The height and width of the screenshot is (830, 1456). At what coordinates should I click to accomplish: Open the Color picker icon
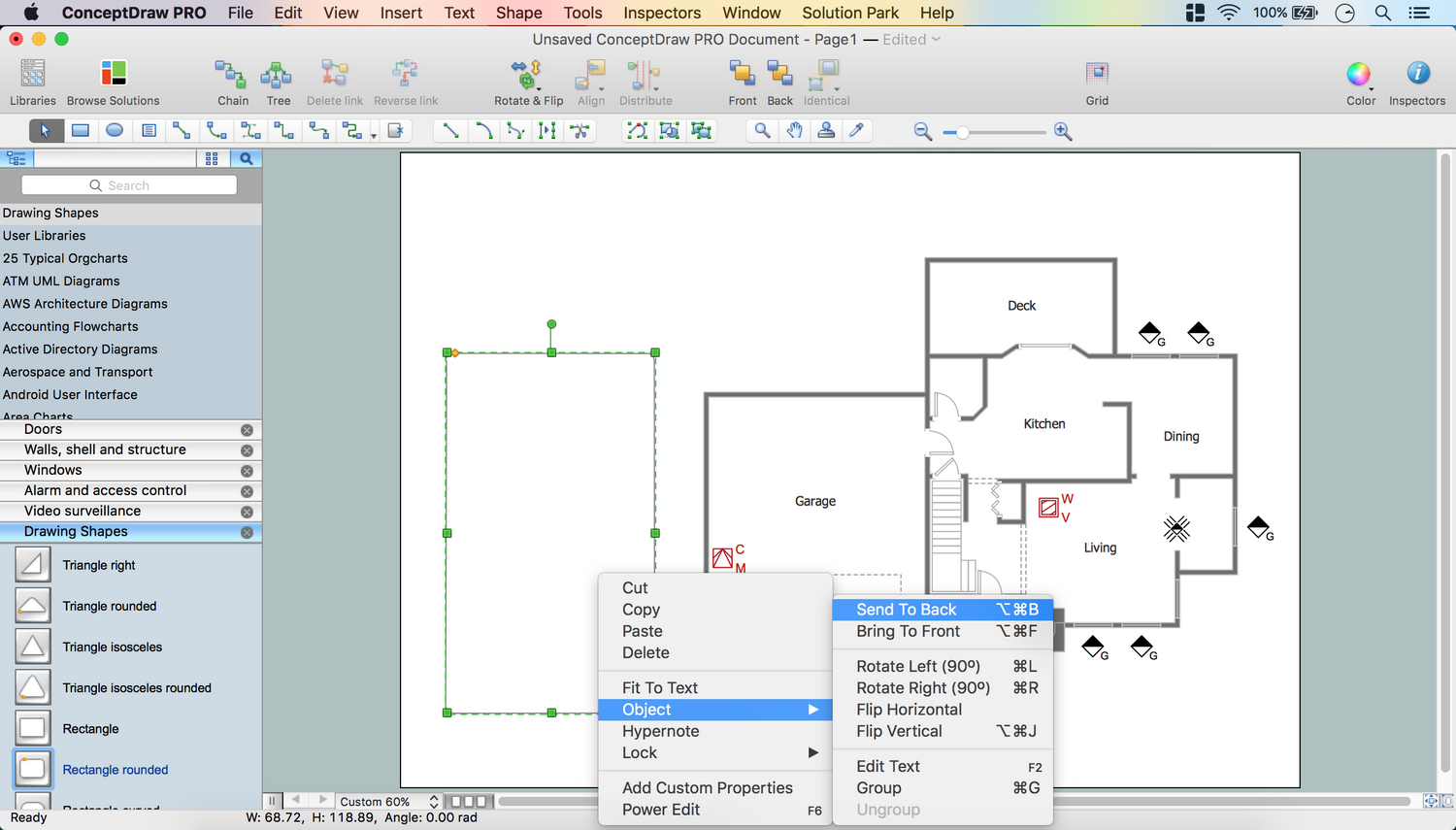(x=1359, y=75)
